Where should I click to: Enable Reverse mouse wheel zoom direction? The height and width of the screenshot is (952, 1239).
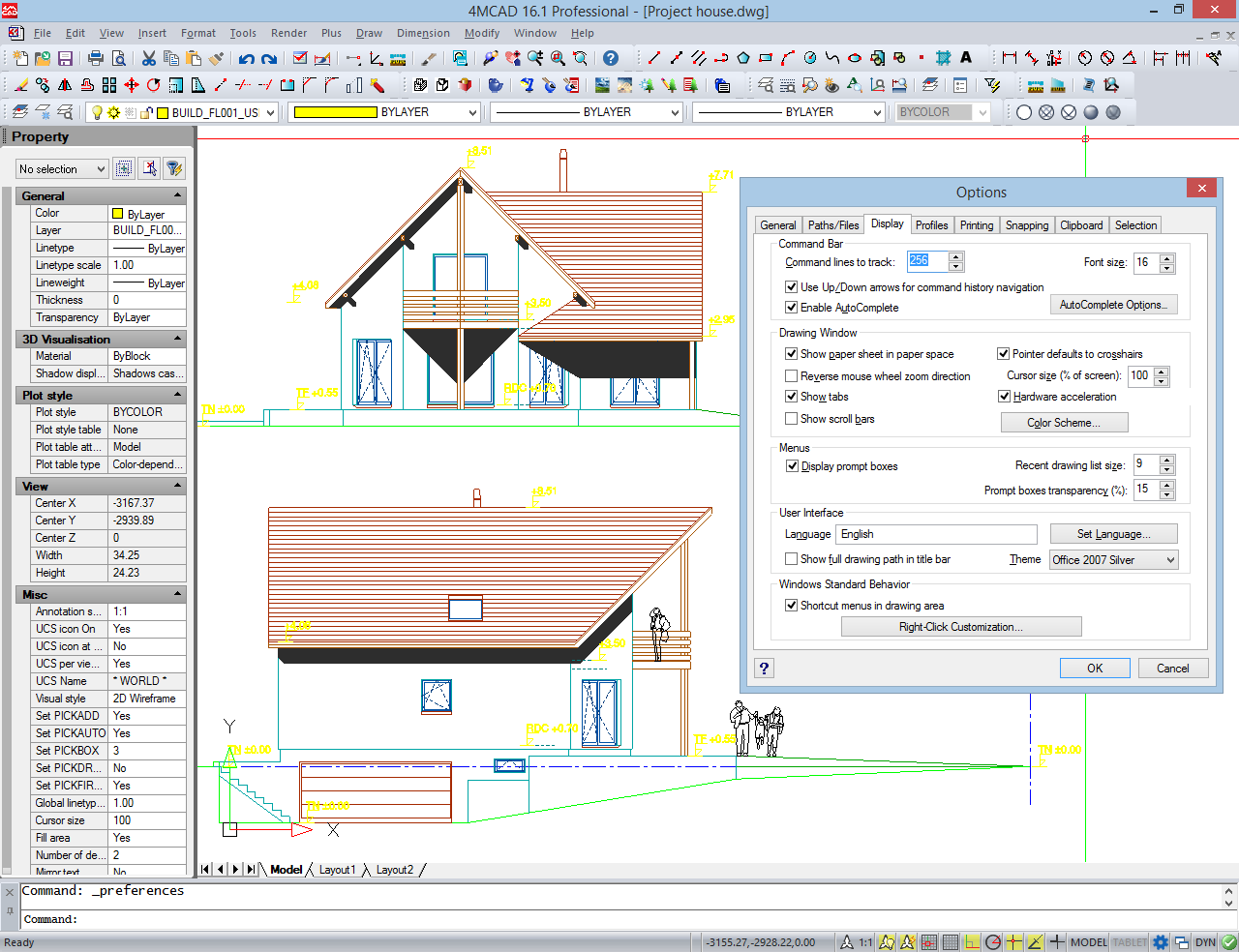point(791,376)
